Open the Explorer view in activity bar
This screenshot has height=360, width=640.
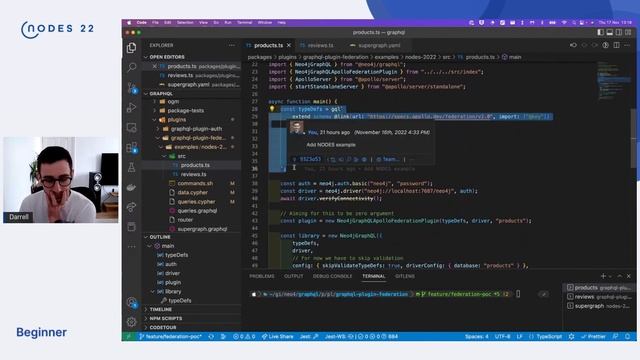point(131,48)
